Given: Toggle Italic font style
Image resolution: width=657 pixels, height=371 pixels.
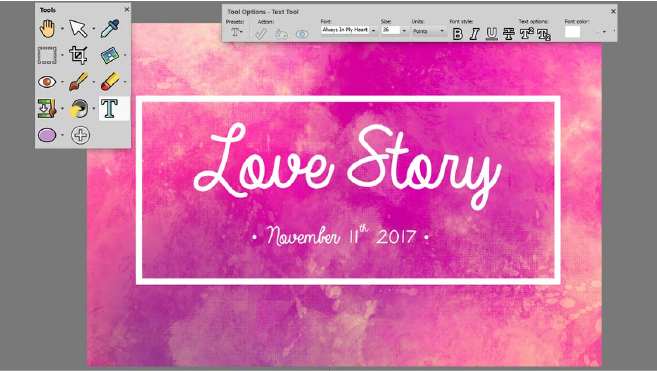Looking at the screenshot, I should click(x=474, y=34).
